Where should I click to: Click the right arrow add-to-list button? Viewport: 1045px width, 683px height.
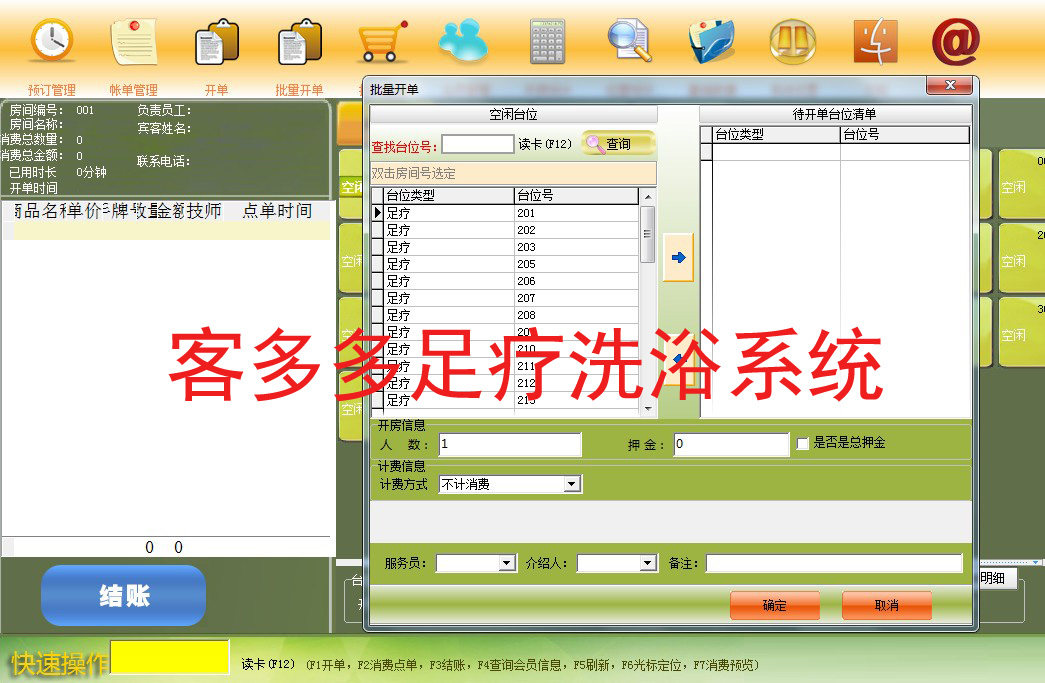coord(678,257)
